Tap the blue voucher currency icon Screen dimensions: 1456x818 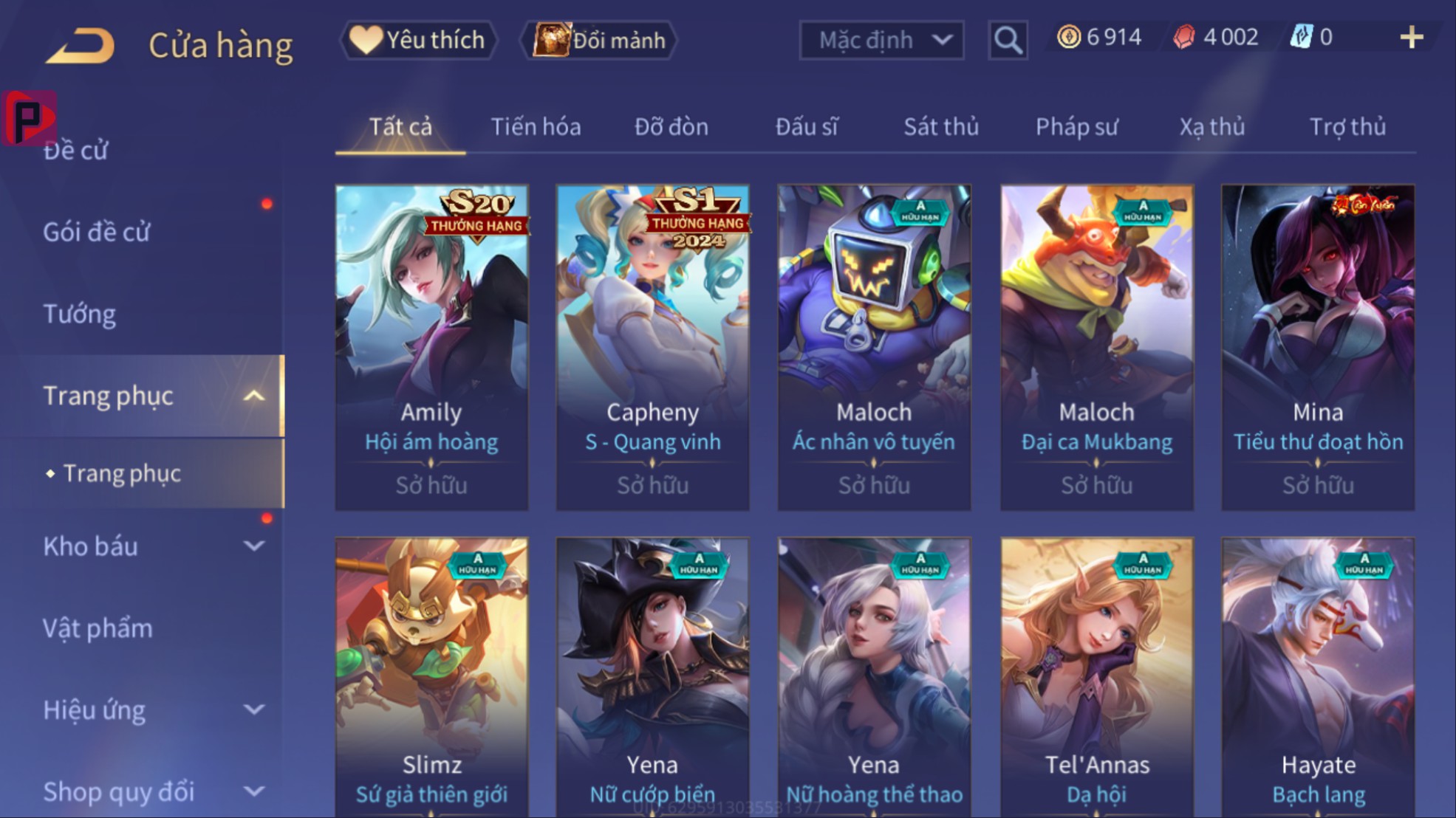coord(1301,36)
